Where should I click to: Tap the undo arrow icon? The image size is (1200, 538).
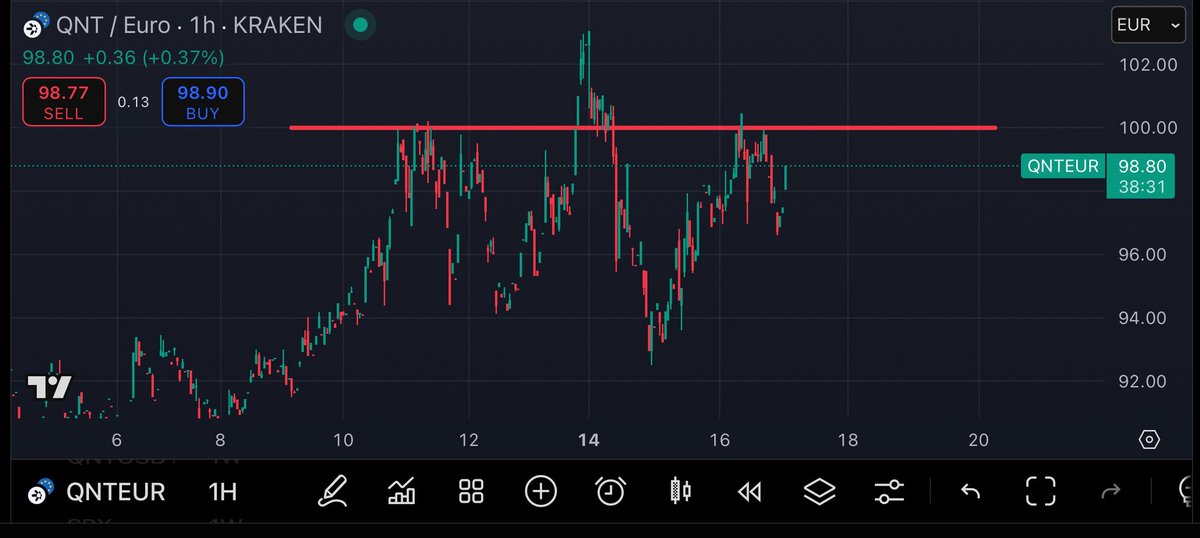pyautogui.click(x=969, y=491)
